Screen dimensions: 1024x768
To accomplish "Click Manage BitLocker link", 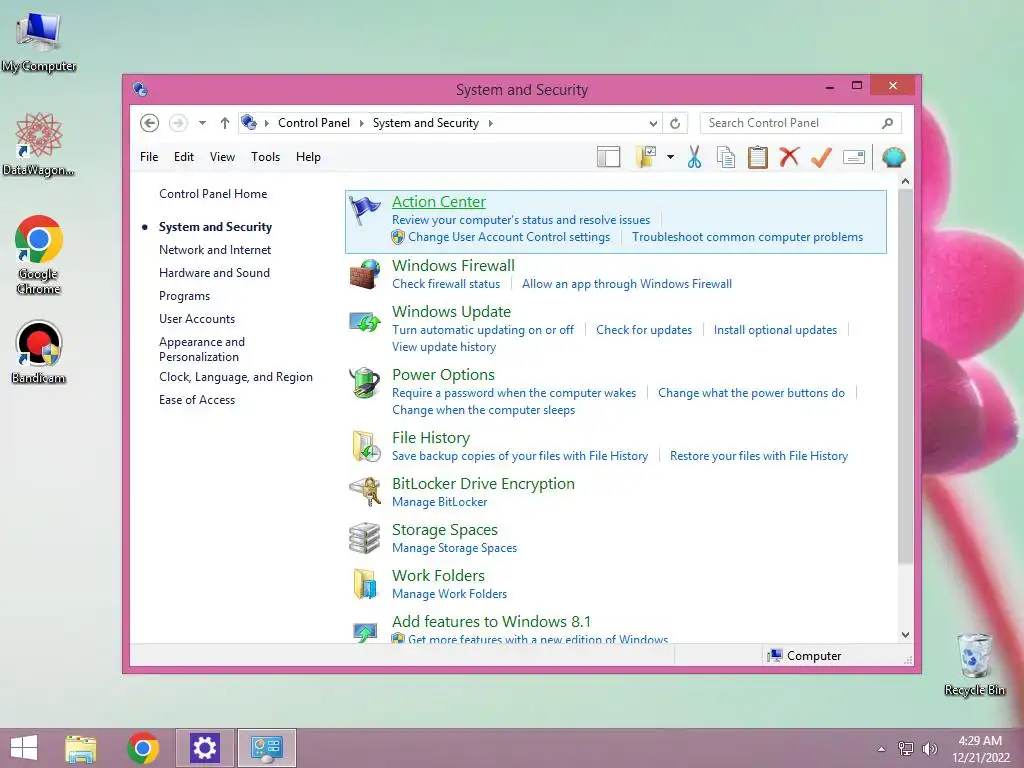I will 440,502.
